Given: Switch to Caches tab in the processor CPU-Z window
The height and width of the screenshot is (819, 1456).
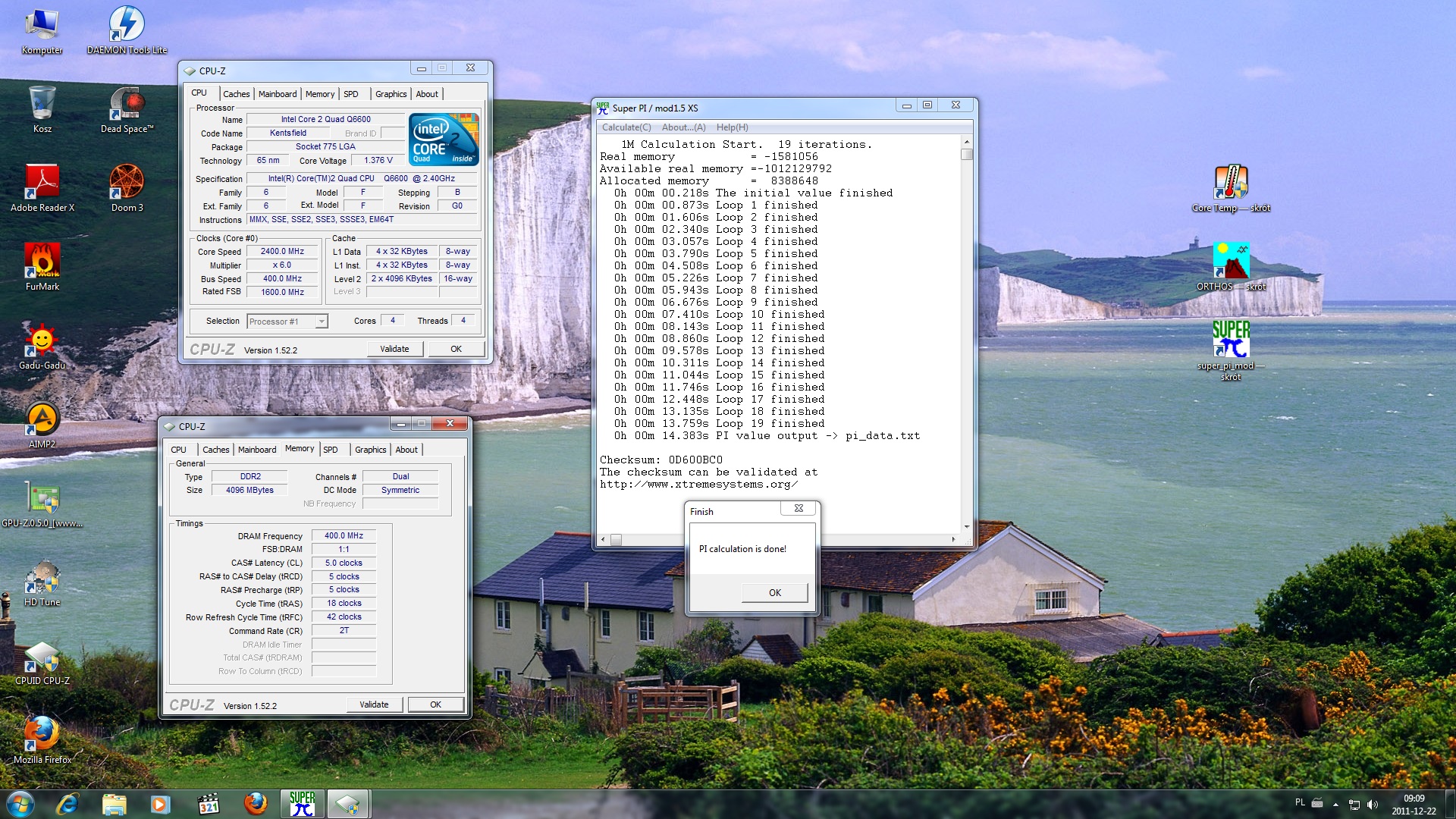Looking at the screenshot, I should click(x=236, y=94).
